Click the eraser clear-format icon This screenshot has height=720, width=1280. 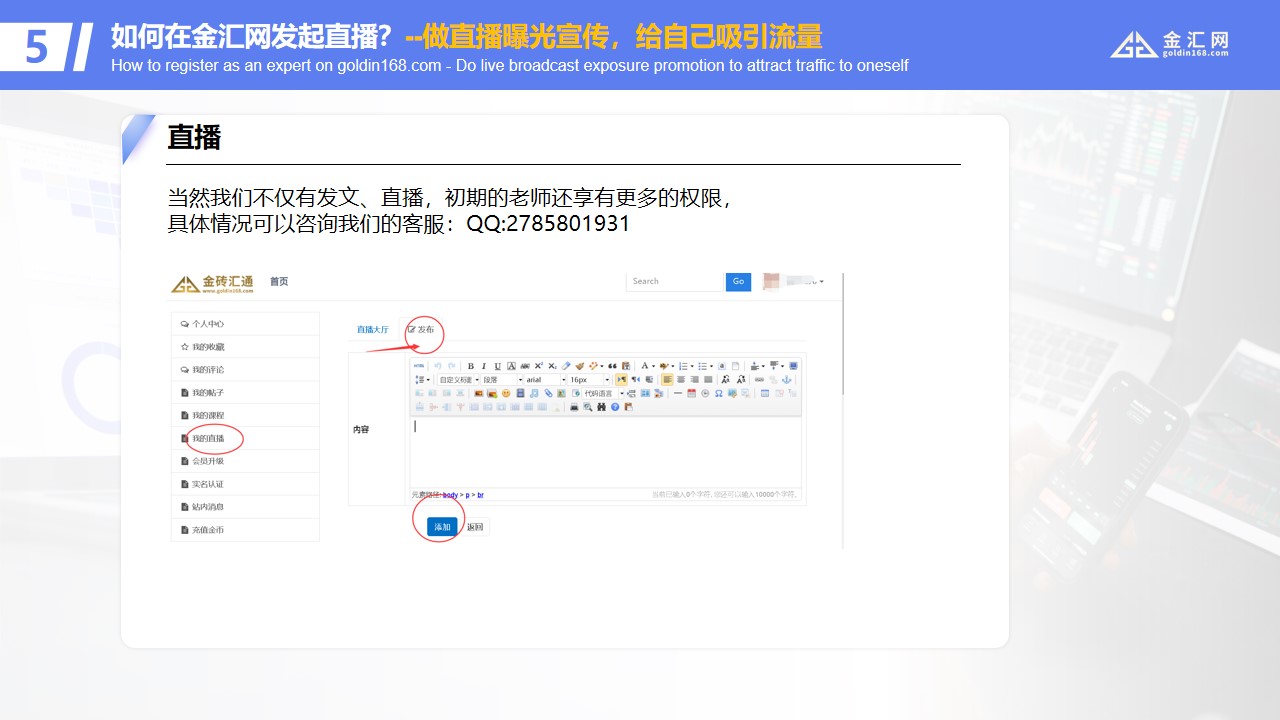566,366
